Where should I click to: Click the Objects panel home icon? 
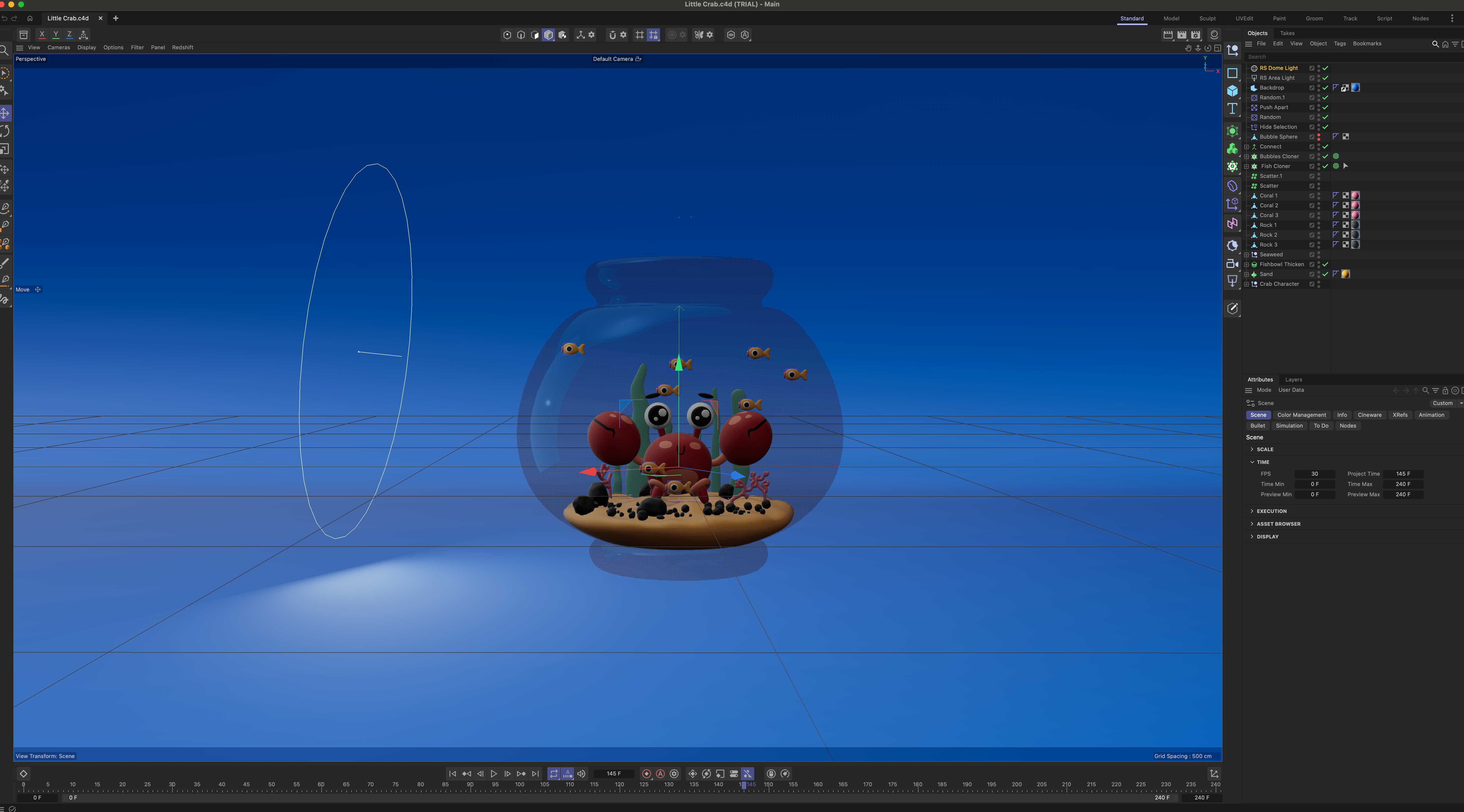1445,44
